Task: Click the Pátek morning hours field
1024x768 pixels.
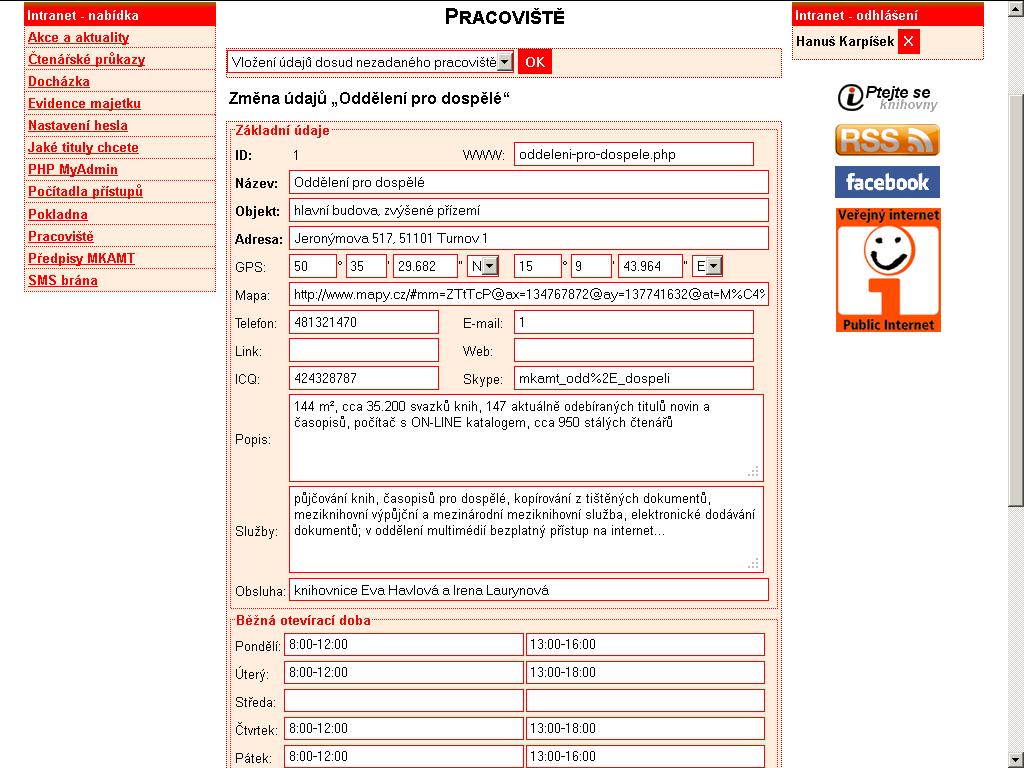Action: (x=404, y=757)
